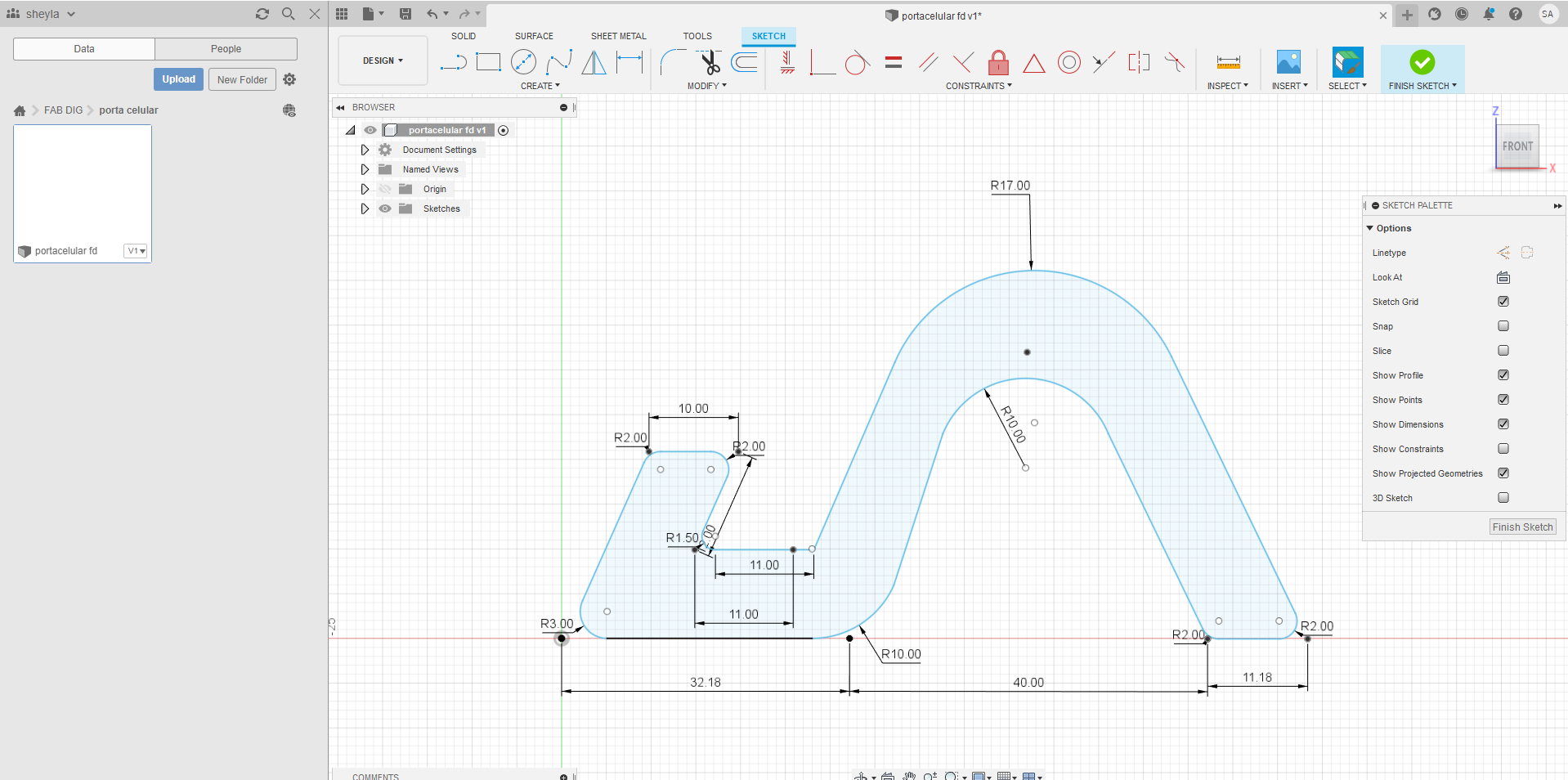
Task: Select the Rectangle sketch tool
Action: point(488,62)
